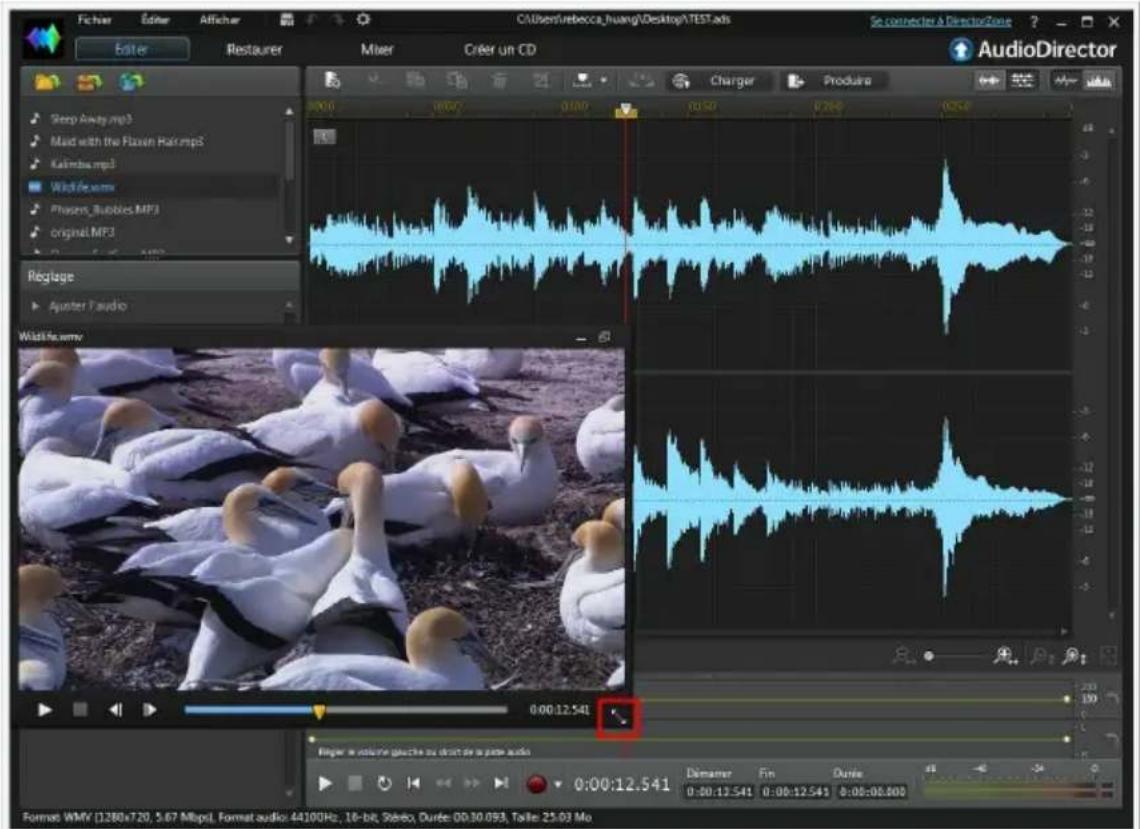This screenshot has width=1140, height=829.
Task: Toggle the spectral frequency view button
Action: [x=1098, y=81]
